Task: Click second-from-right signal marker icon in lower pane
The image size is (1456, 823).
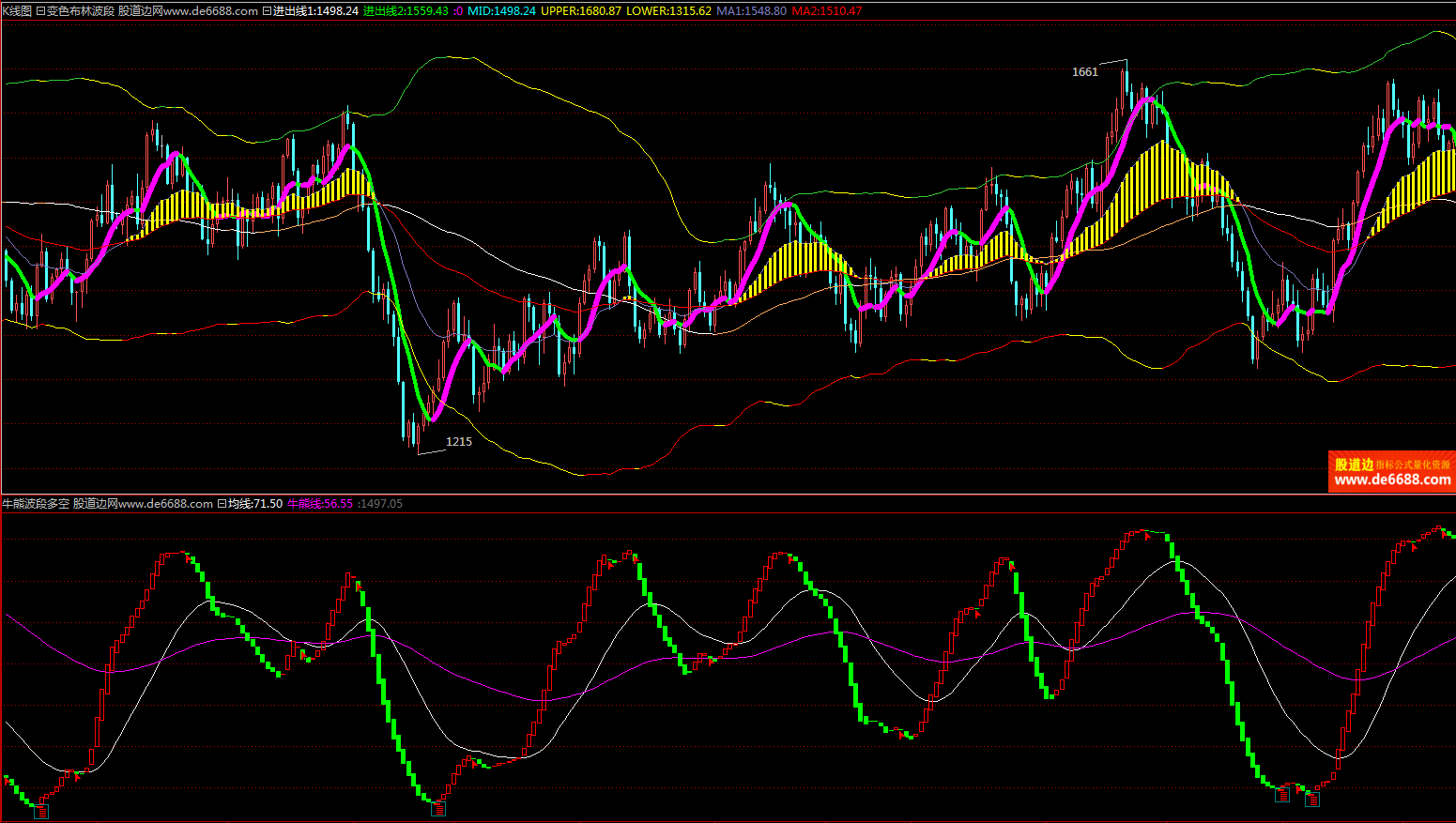Action: [1282, 795]
